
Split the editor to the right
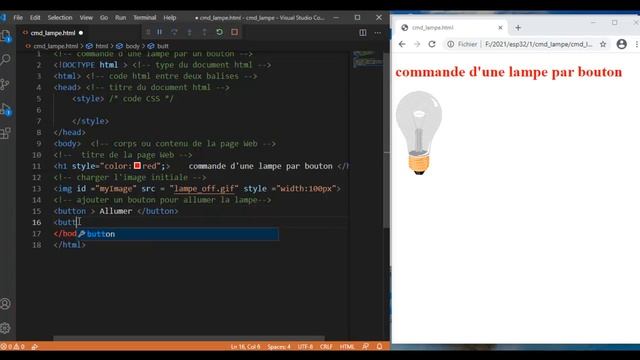pos(362,33)
